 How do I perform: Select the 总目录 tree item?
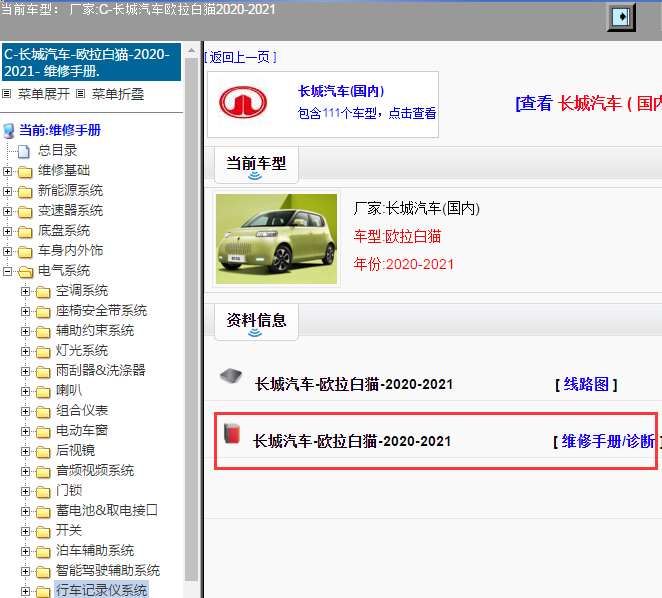(x=57, y=150)
